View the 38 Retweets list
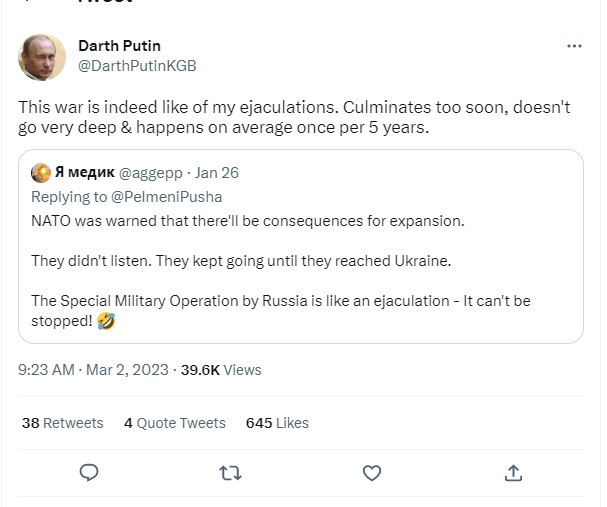This screenshot has height=507, width=607. [x=63, y=423]
